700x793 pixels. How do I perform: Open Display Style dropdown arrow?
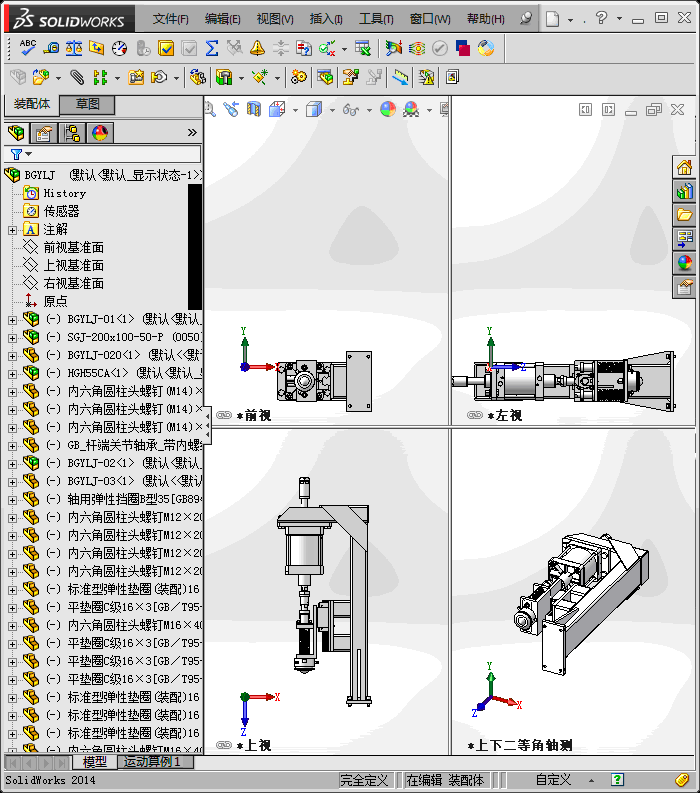332,110
